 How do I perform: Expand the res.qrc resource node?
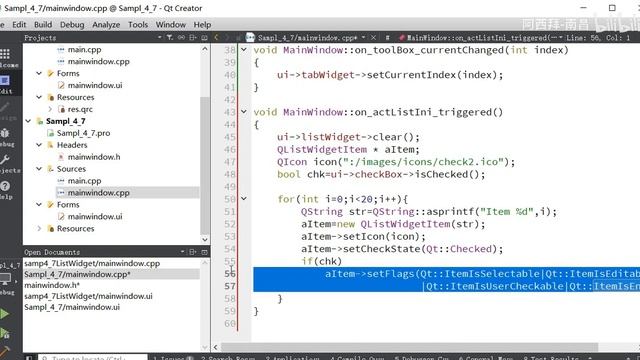[50, 109]
